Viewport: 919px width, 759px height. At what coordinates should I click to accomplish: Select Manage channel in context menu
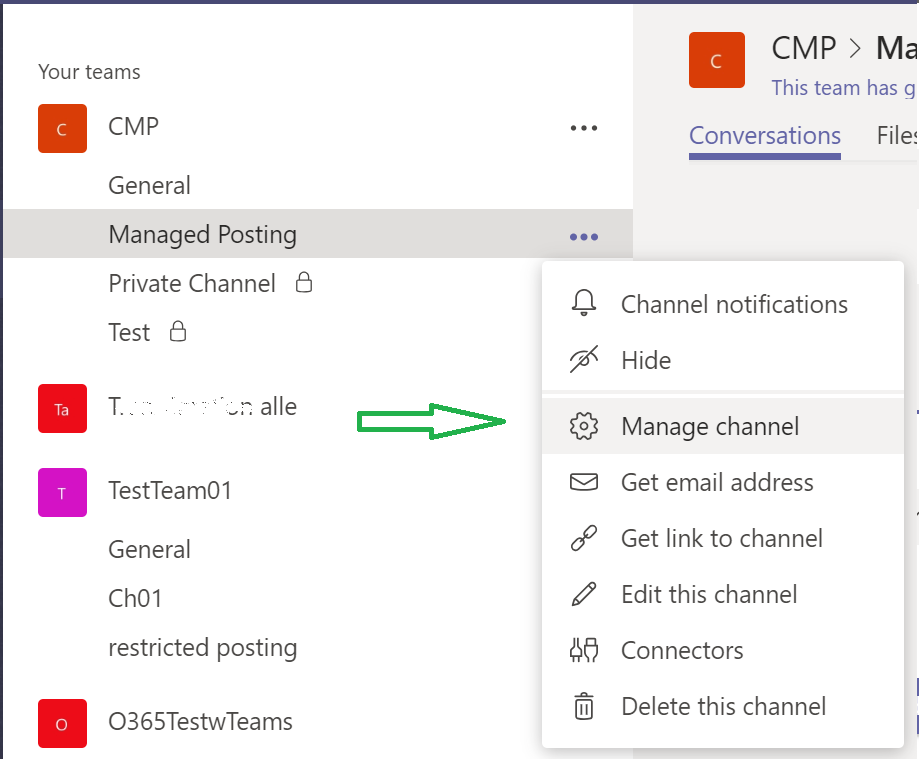pos(723,426)
